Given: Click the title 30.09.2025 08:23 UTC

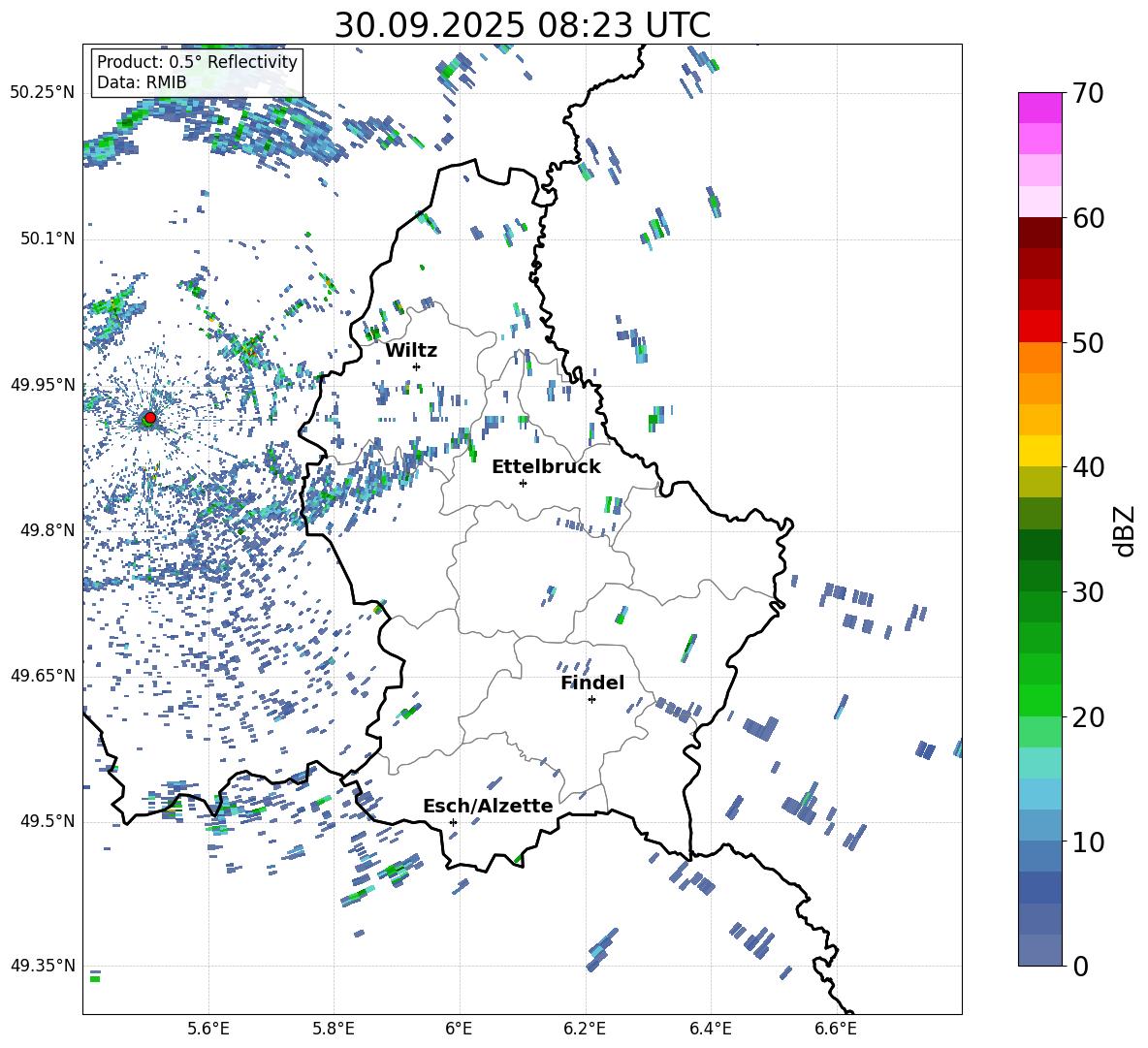Looking at the screenshot, I should click(522, 25).
